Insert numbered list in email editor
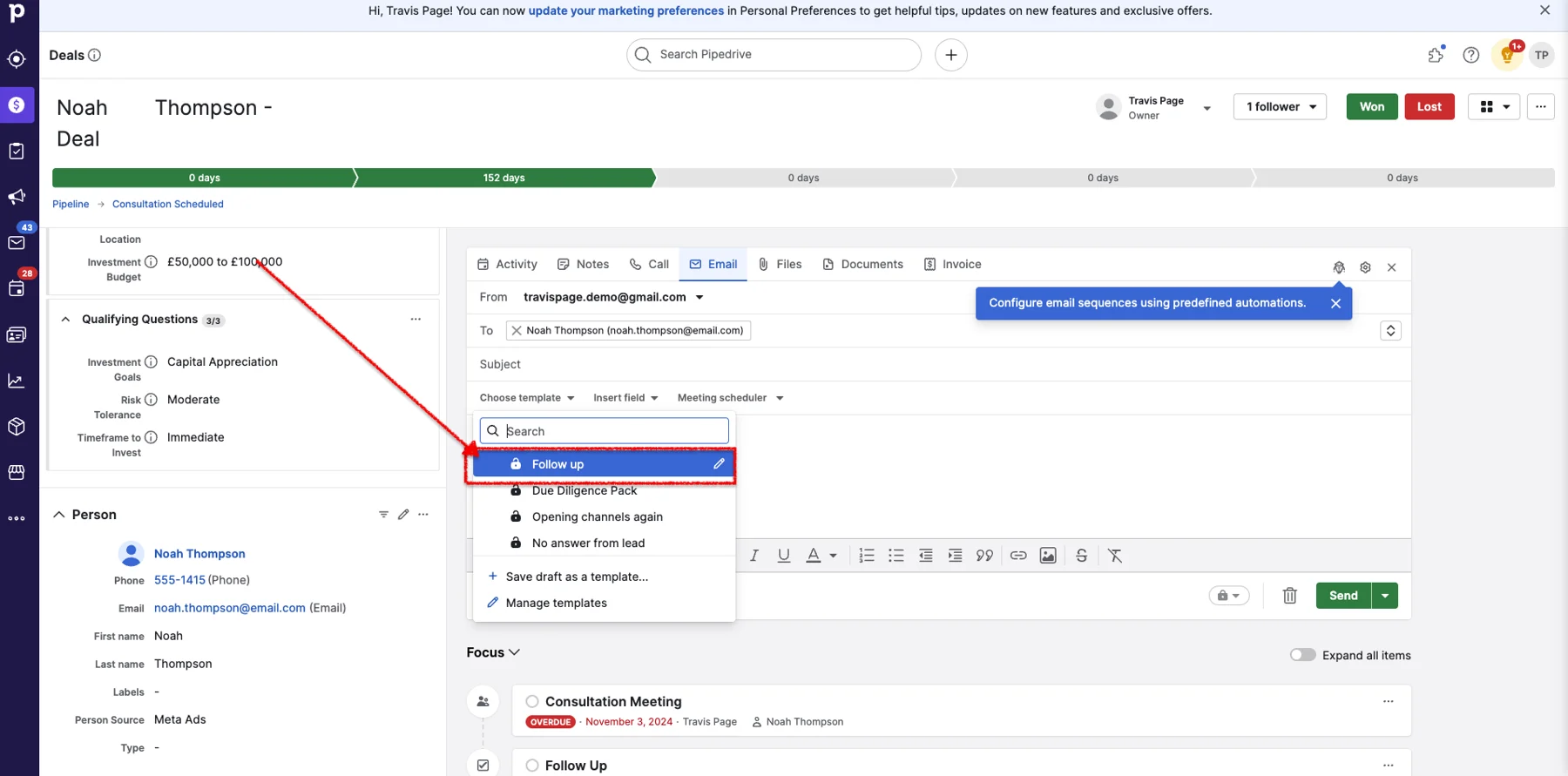The width and height of the screenshot is (1568, 776). 867,556
